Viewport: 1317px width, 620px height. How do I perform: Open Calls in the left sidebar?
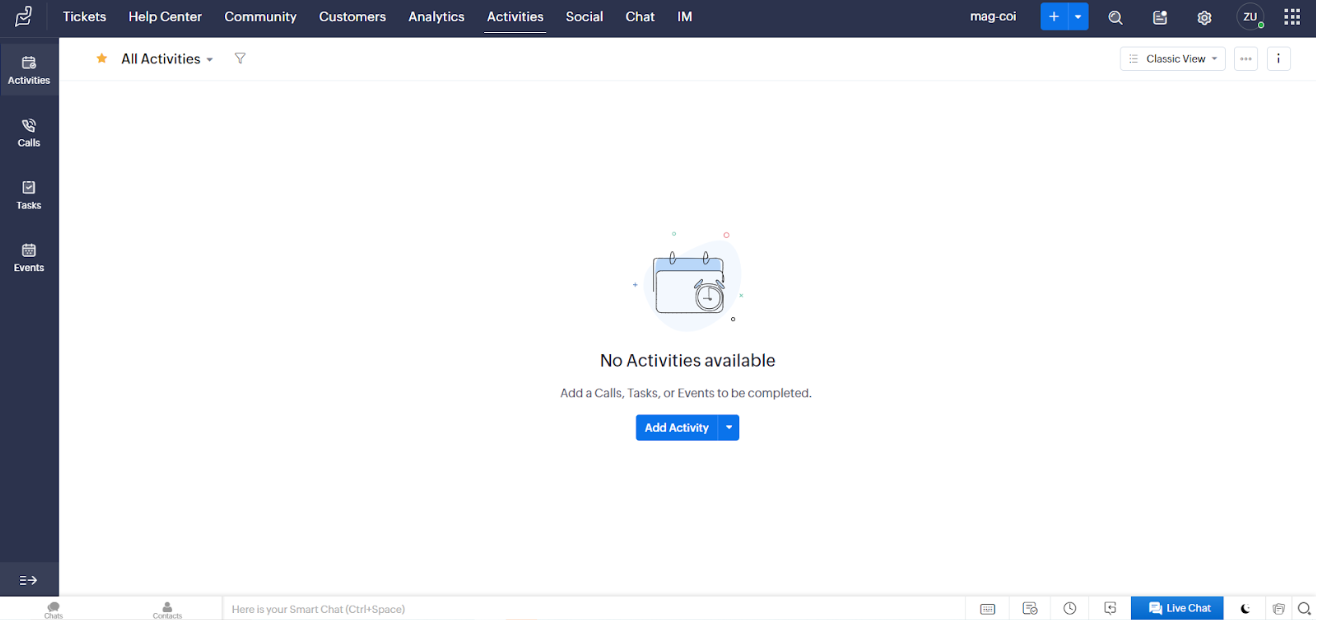tap(29, 132)
